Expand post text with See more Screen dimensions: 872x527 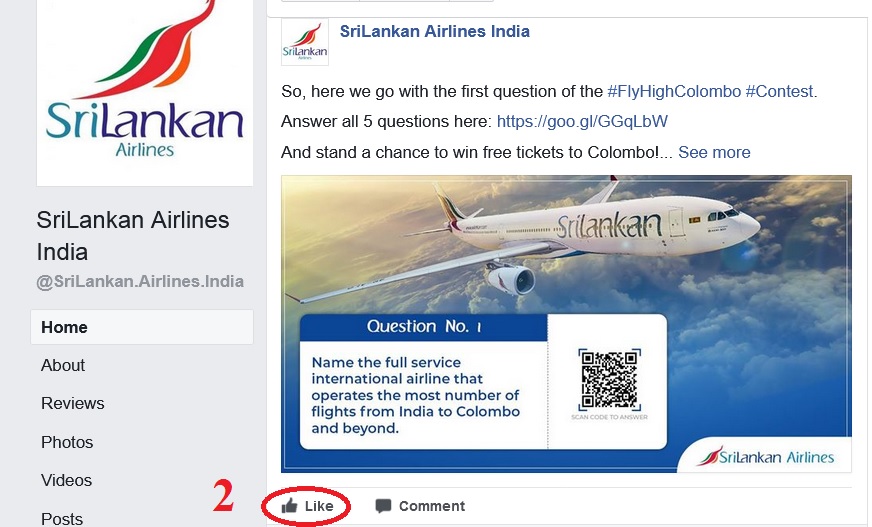point(714,152)
